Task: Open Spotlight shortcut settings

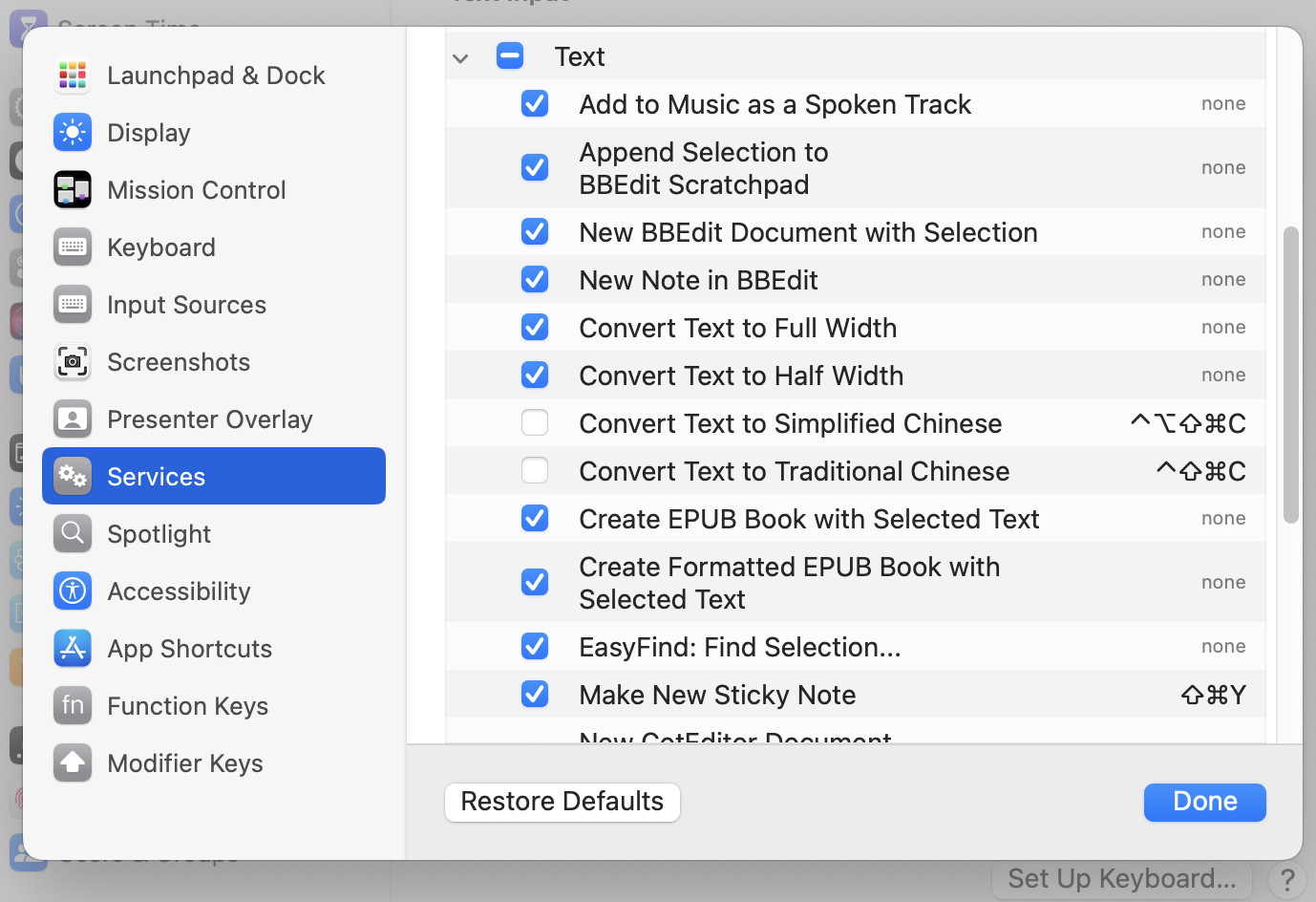Action: (214, 534)
